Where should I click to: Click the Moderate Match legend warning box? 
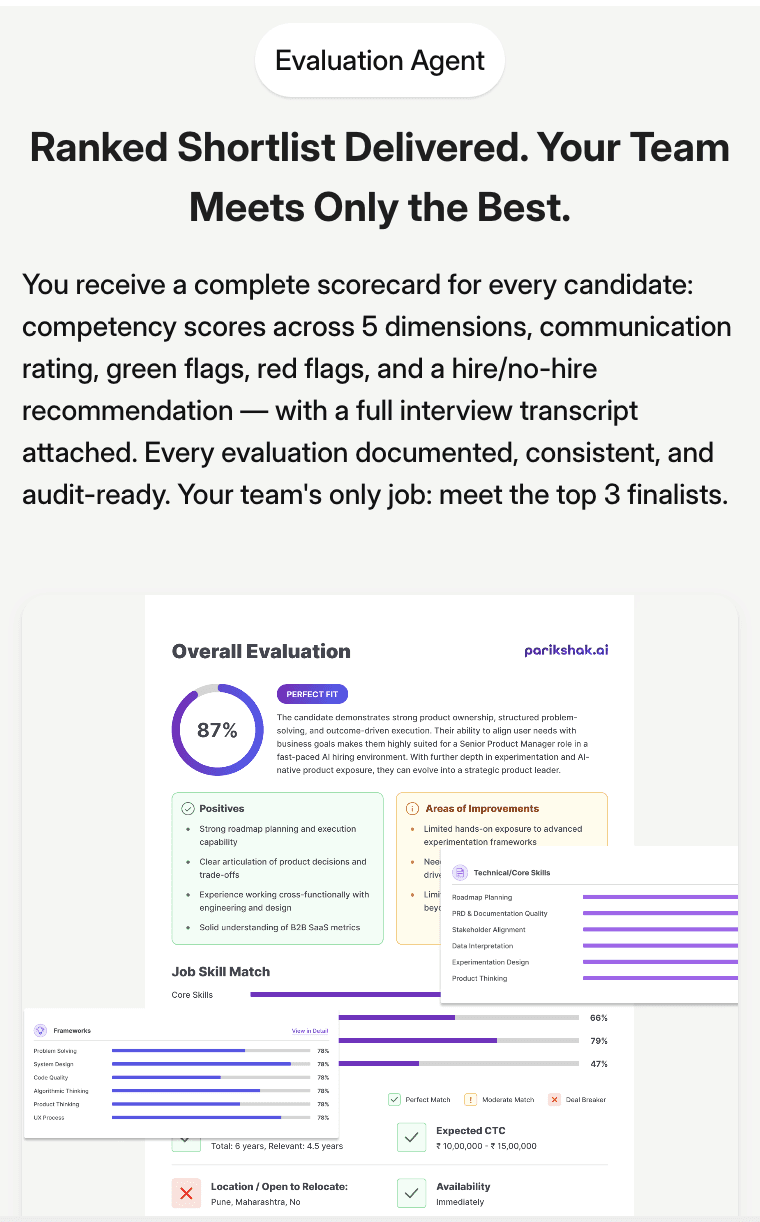point(471,1099)
